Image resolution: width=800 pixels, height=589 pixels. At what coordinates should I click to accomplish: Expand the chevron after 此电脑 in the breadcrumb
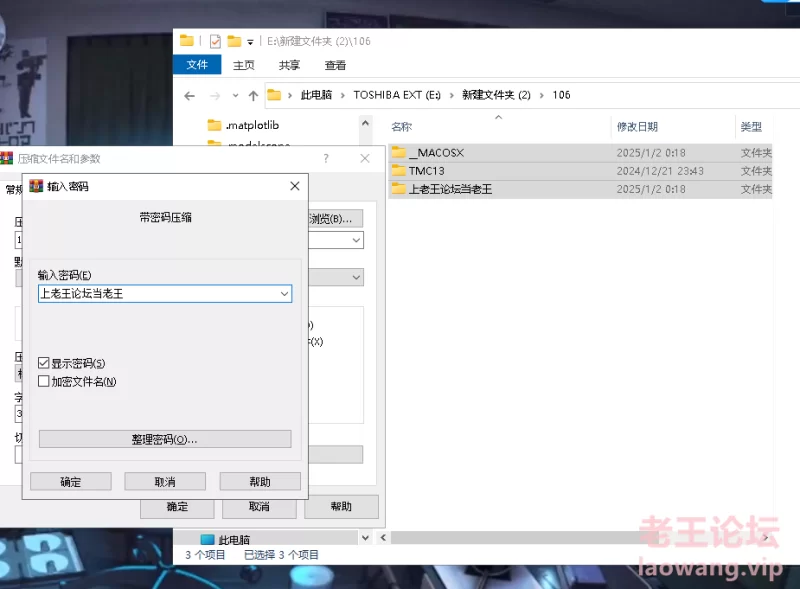(342, 95)
